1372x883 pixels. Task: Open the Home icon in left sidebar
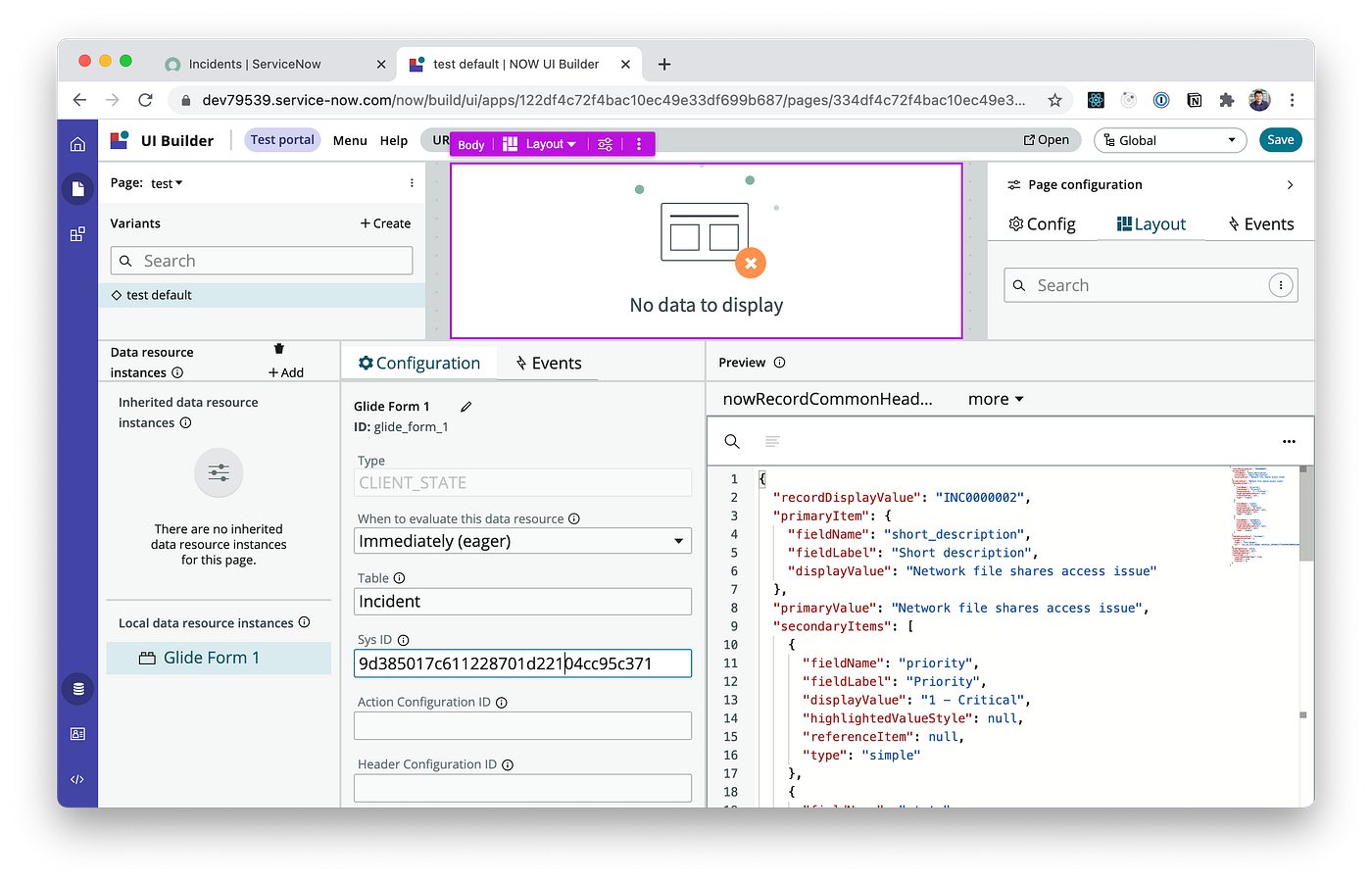[77, 144]
